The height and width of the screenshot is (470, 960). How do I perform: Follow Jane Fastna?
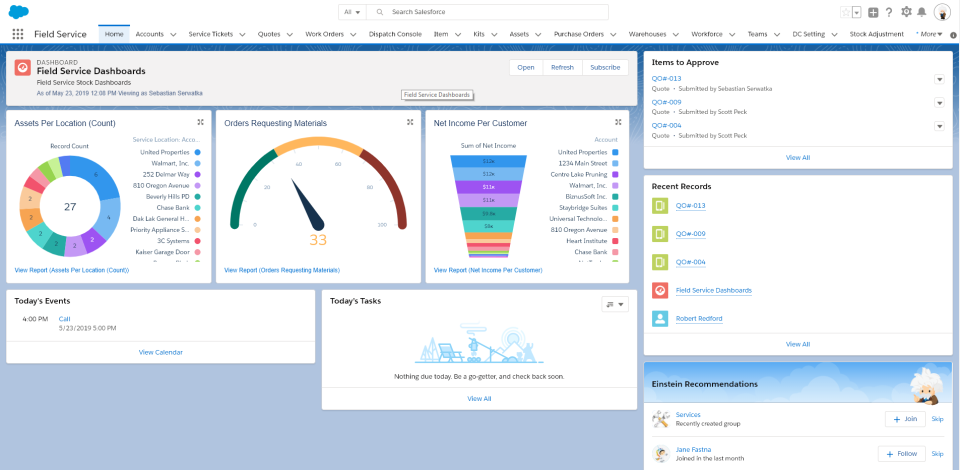click(x=902, y=453)
